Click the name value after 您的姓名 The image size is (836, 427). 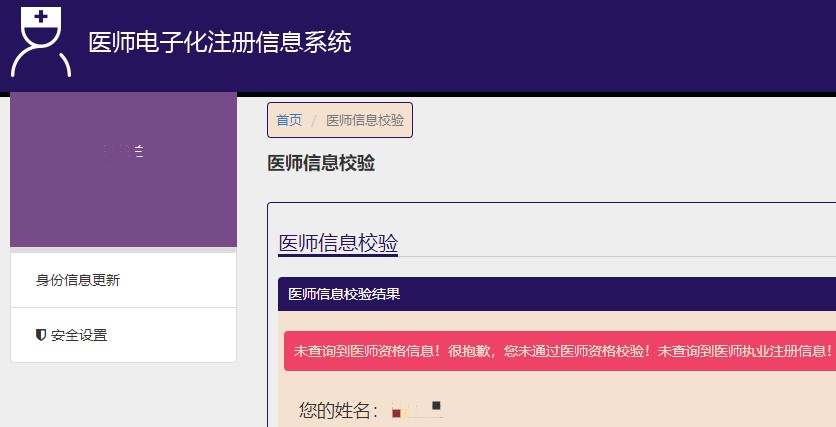[417, 409]
